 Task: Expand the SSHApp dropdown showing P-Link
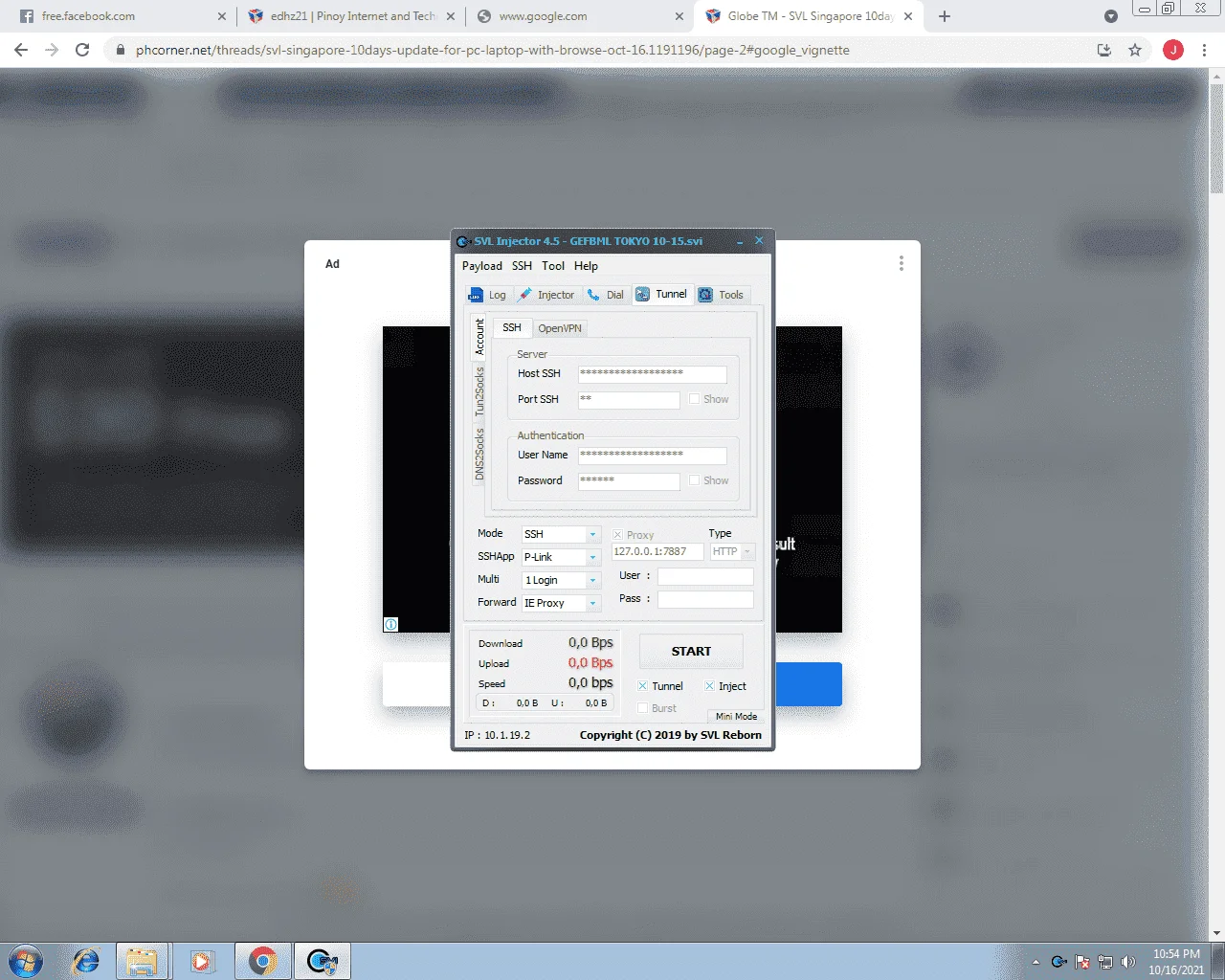point(592,557)
